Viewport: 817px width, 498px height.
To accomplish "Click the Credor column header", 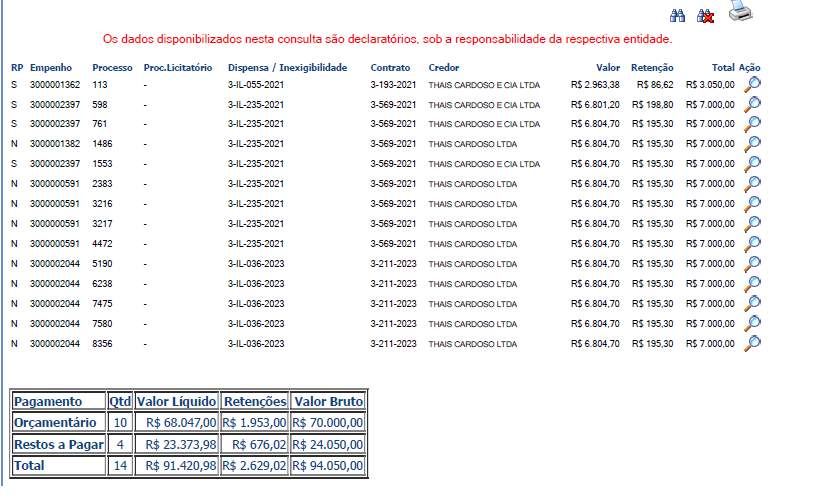I will click(444, 67).
